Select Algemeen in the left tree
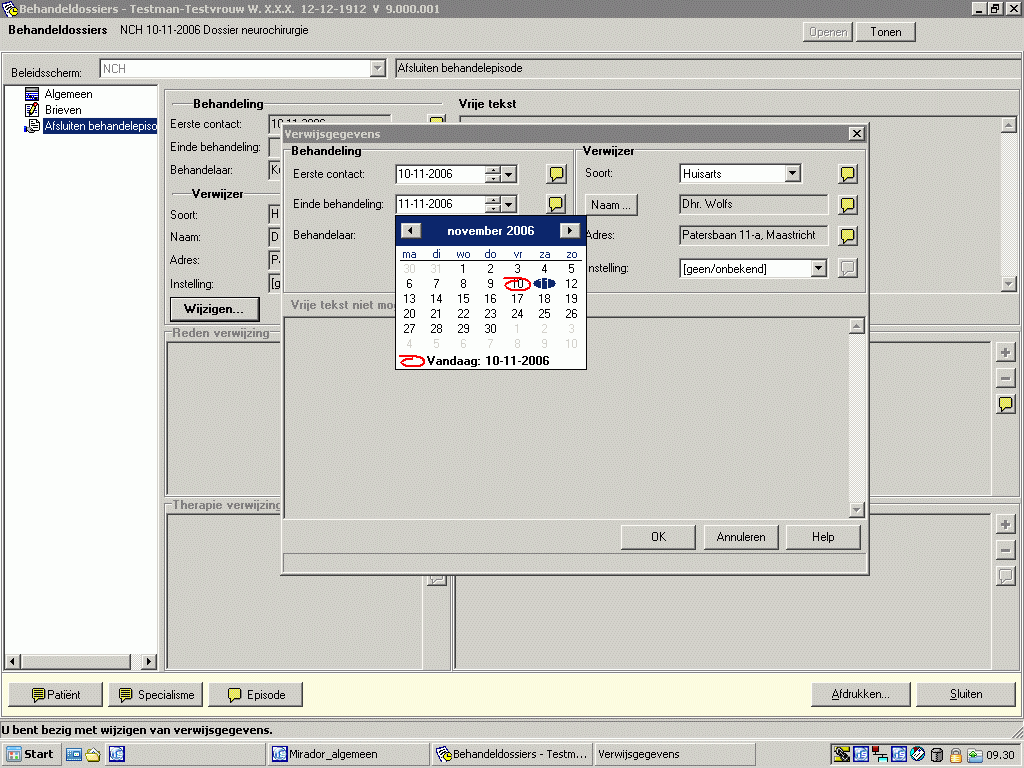1024x768 pixels. pyautogui.click(x=68, y=94)
